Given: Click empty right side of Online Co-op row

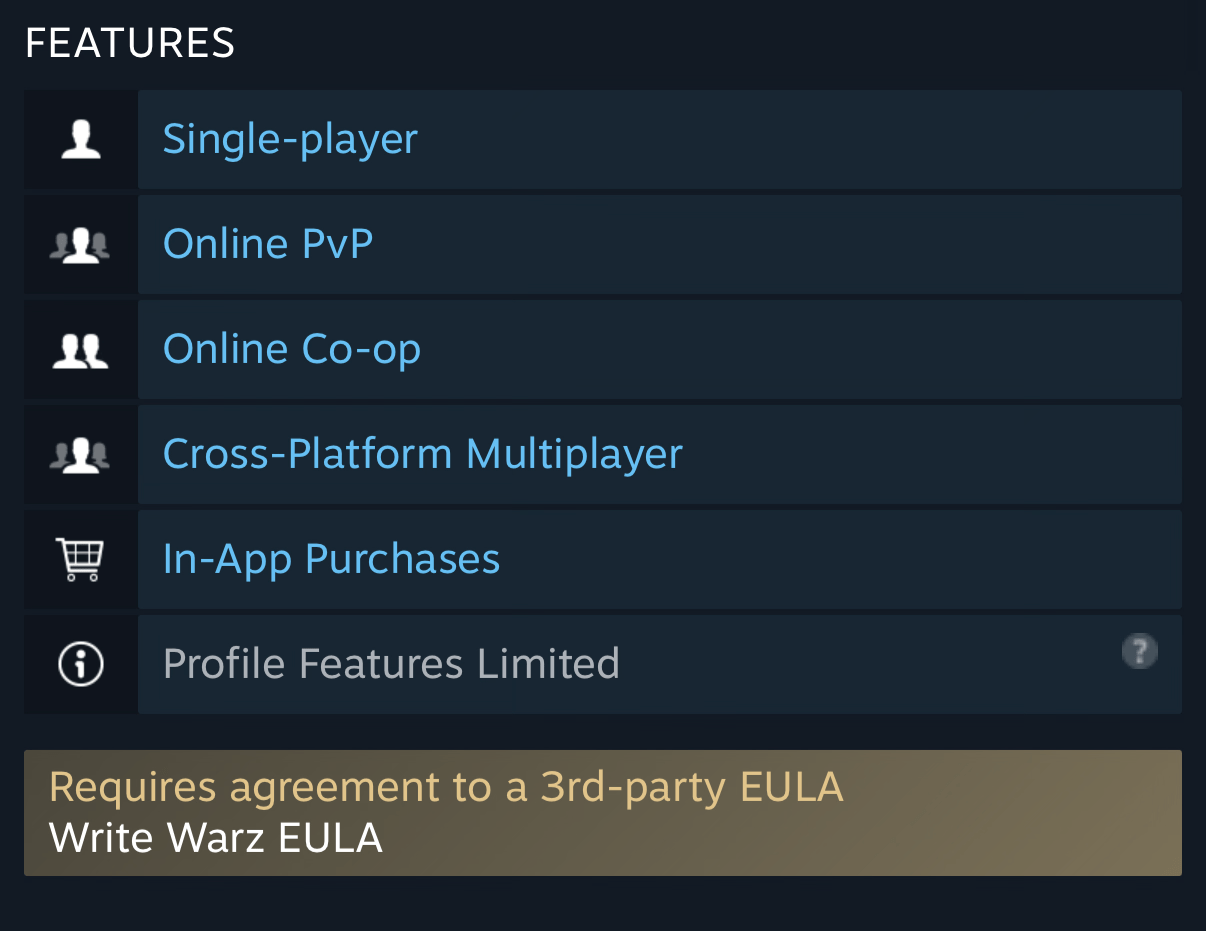Looking at the screenshot, I should click(900, 350).
